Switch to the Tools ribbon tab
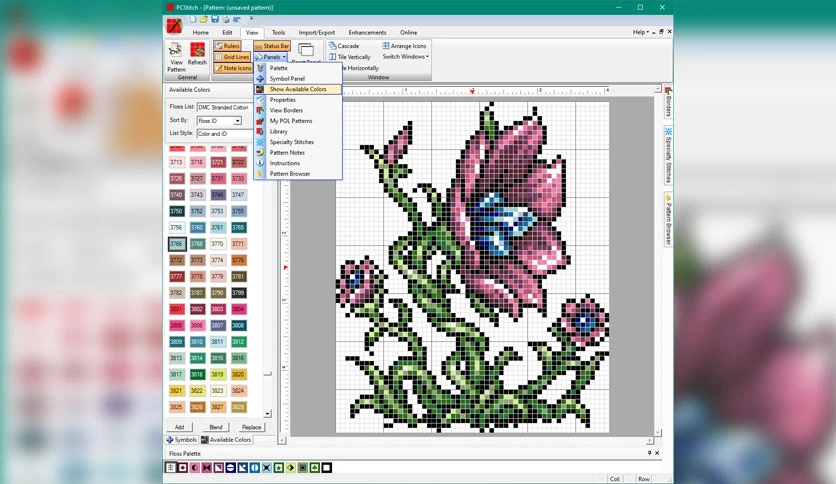Viewport: 836px width, 484px height. point(278,32)
